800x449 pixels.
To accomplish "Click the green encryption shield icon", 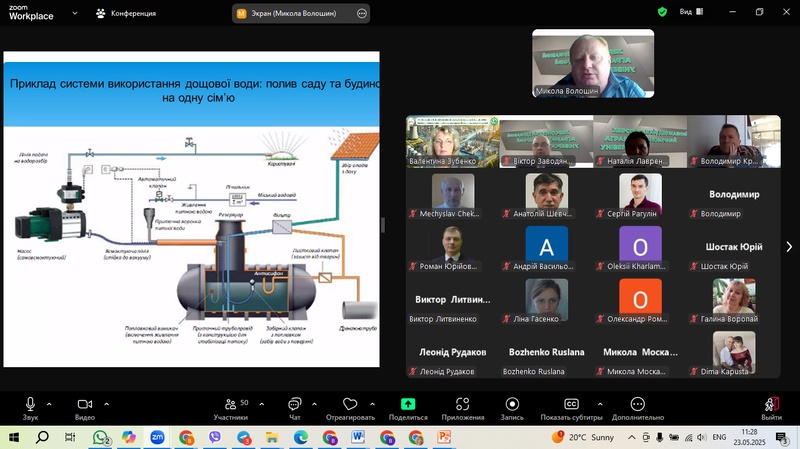I will [x=662, y=12].
